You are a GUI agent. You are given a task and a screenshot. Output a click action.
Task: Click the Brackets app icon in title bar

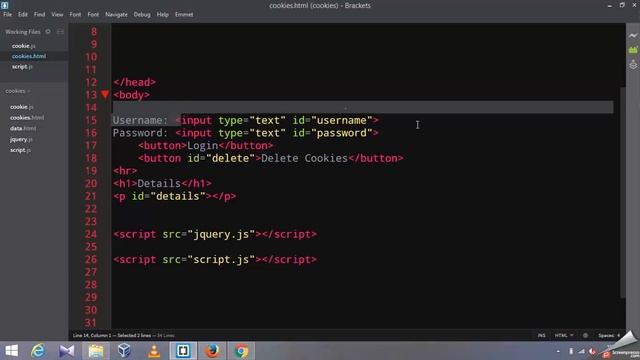(x=4, y=5)
